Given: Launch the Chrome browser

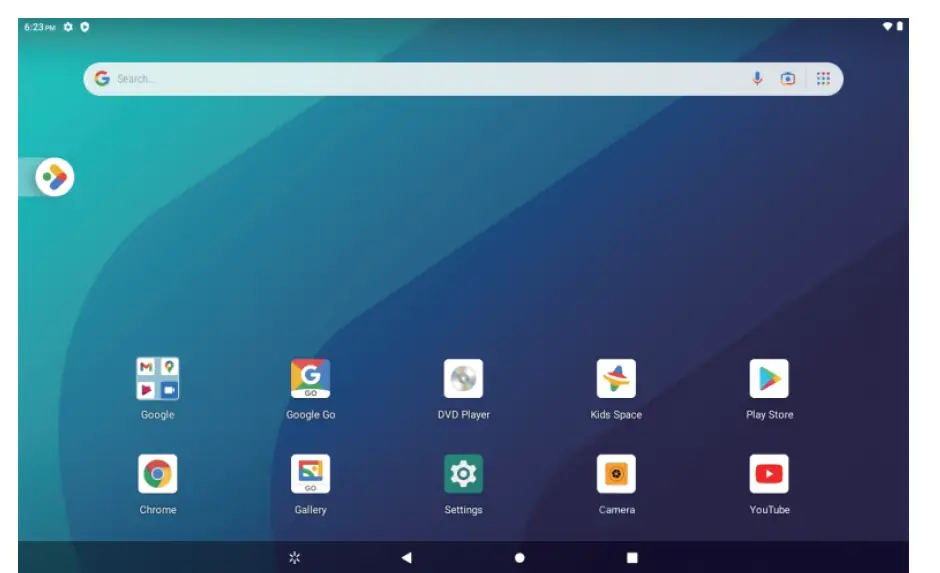Looking at the screenshot, I should 158,474.
